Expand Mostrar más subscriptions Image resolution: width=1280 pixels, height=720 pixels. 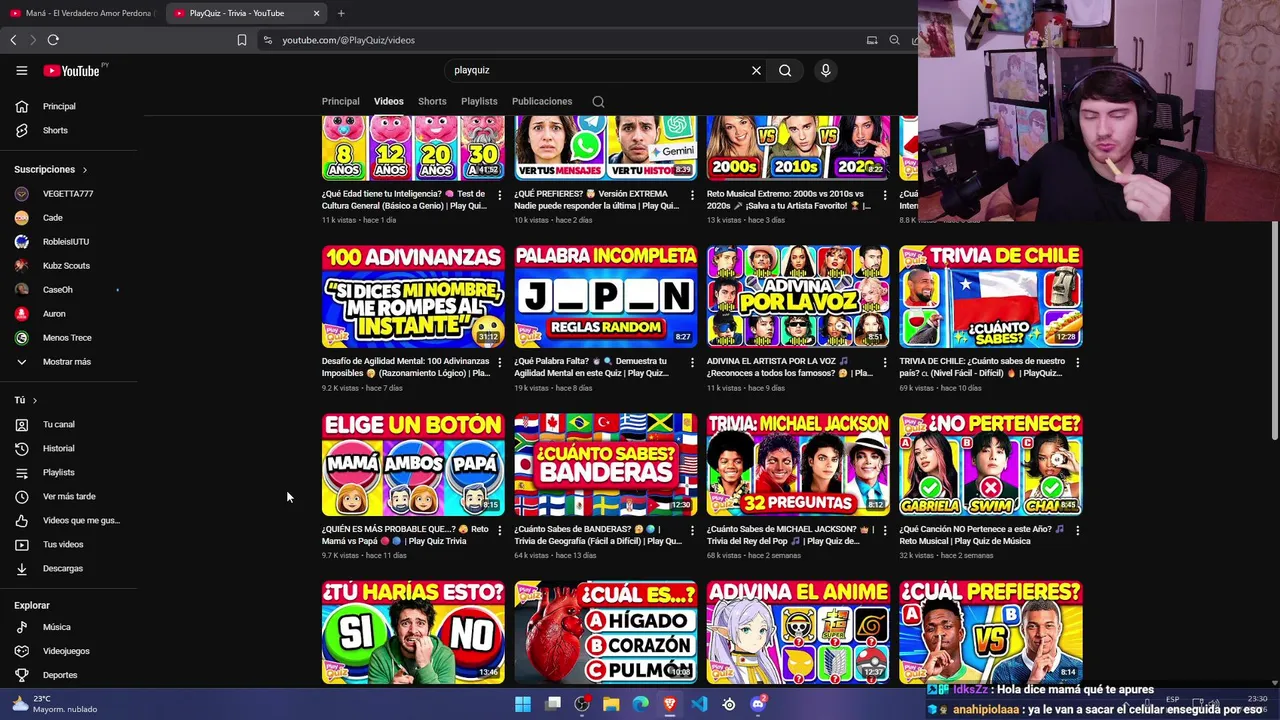pos(70,362)
